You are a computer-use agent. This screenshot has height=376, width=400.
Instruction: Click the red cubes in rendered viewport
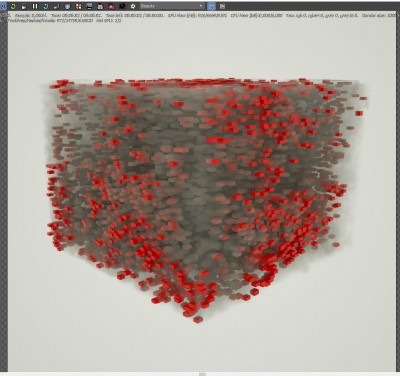pyautogui.click(x=200, y=200)
